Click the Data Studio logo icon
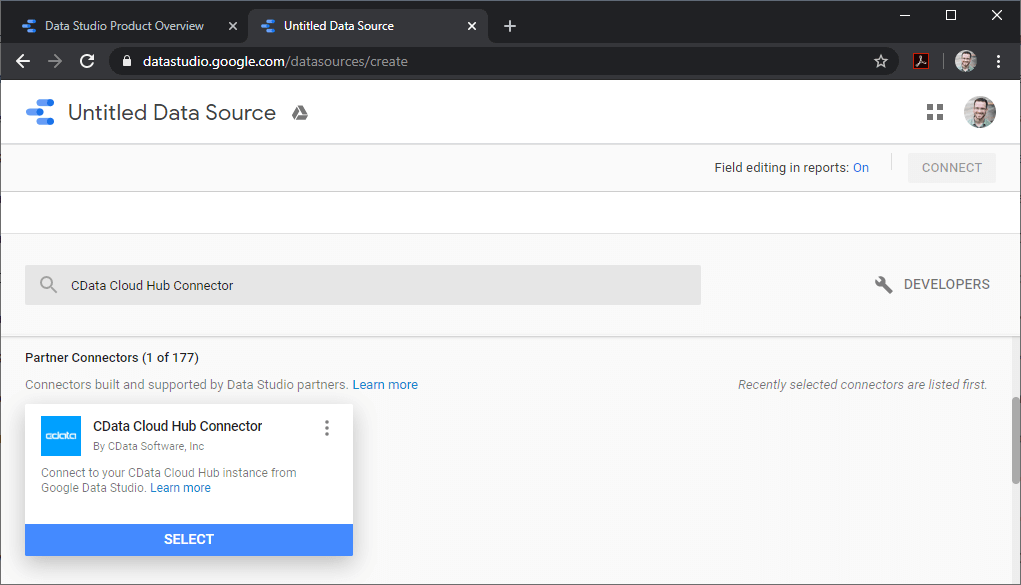 [40, 112]
